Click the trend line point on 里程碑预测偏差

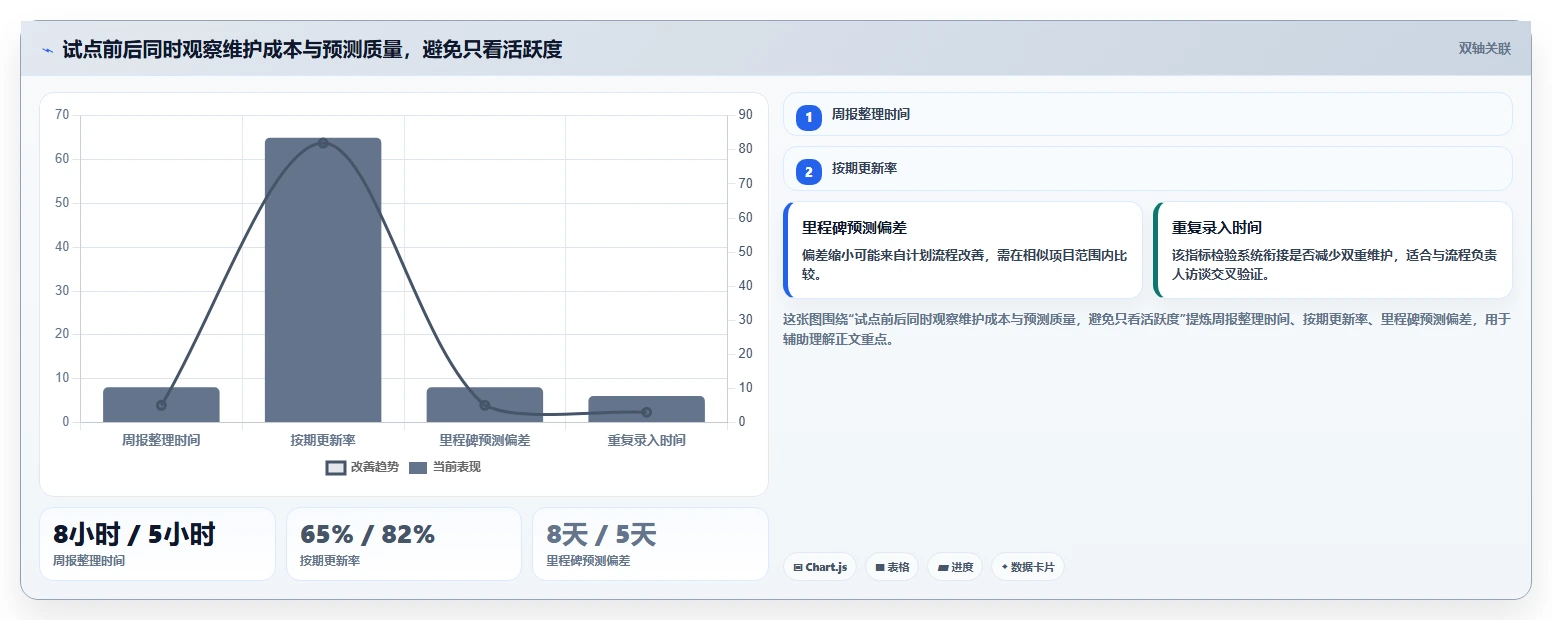click(485, 405)
